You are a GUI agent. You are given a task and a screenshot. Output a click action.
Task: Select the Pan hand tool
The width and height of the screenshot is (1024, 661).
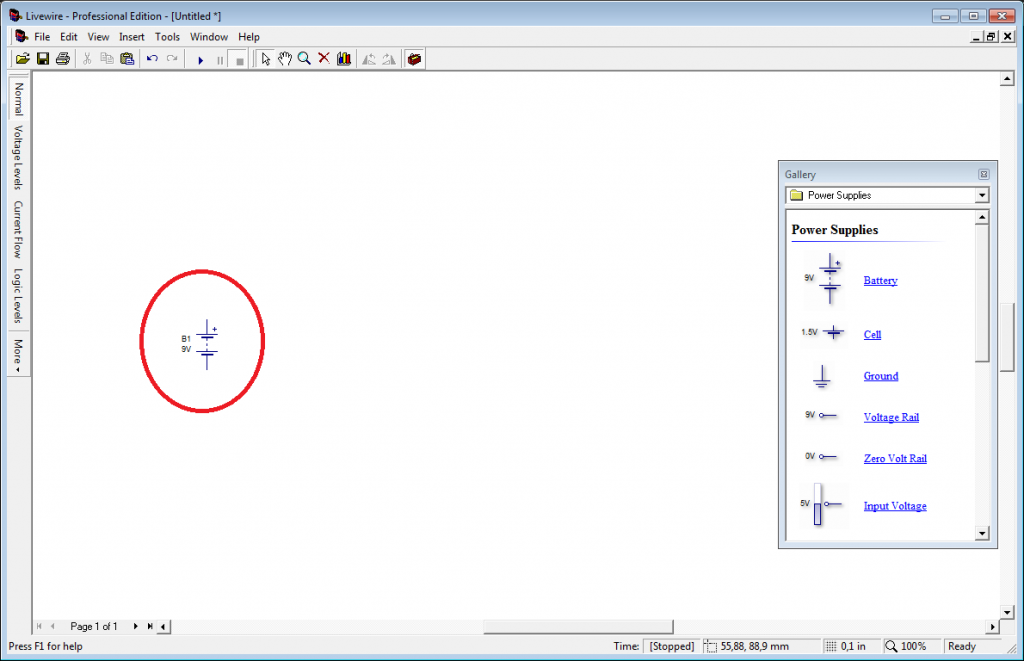[x=285, y=59]
